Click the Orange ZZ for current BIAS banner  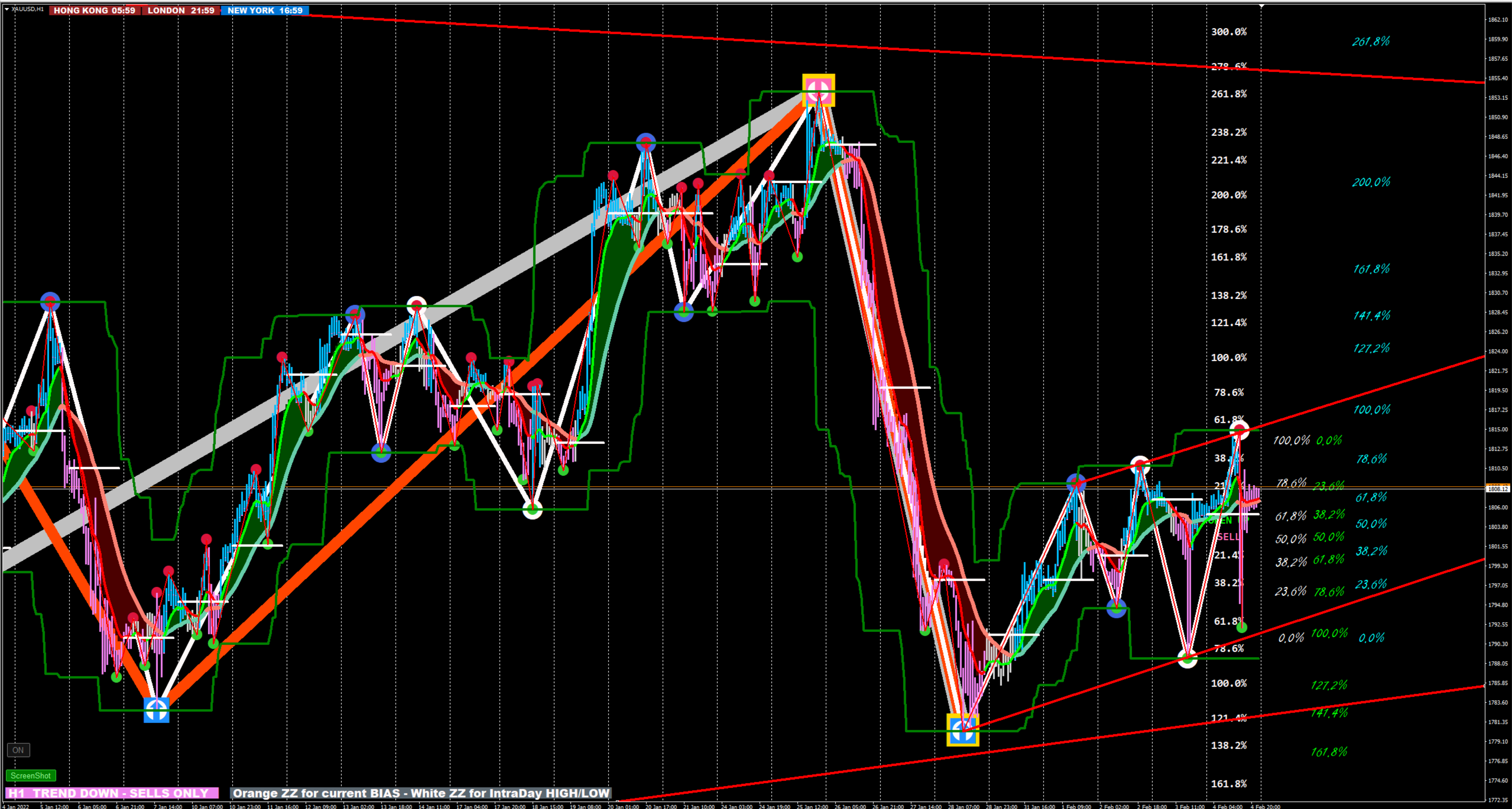(421, 793)
